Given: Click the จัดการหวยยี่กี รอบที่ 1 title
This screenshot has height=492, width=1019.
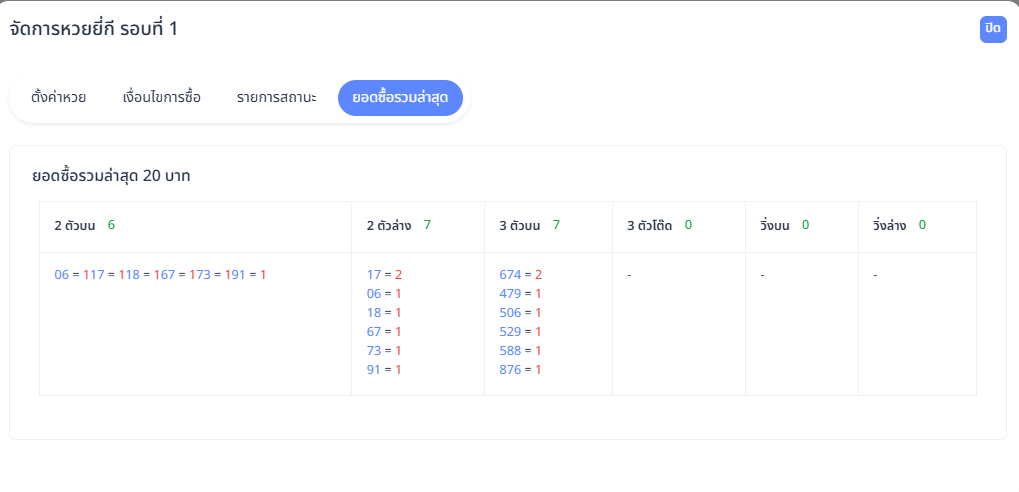Looking at the screenshot, I should (x=94, y=29).
